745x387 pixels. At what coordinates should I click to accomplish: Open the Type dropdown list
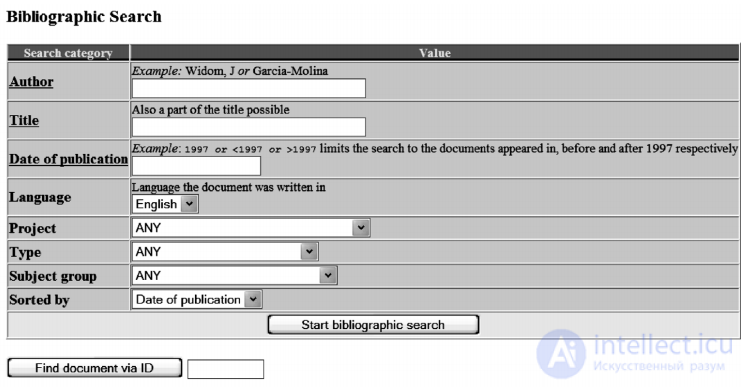point(225,252)
